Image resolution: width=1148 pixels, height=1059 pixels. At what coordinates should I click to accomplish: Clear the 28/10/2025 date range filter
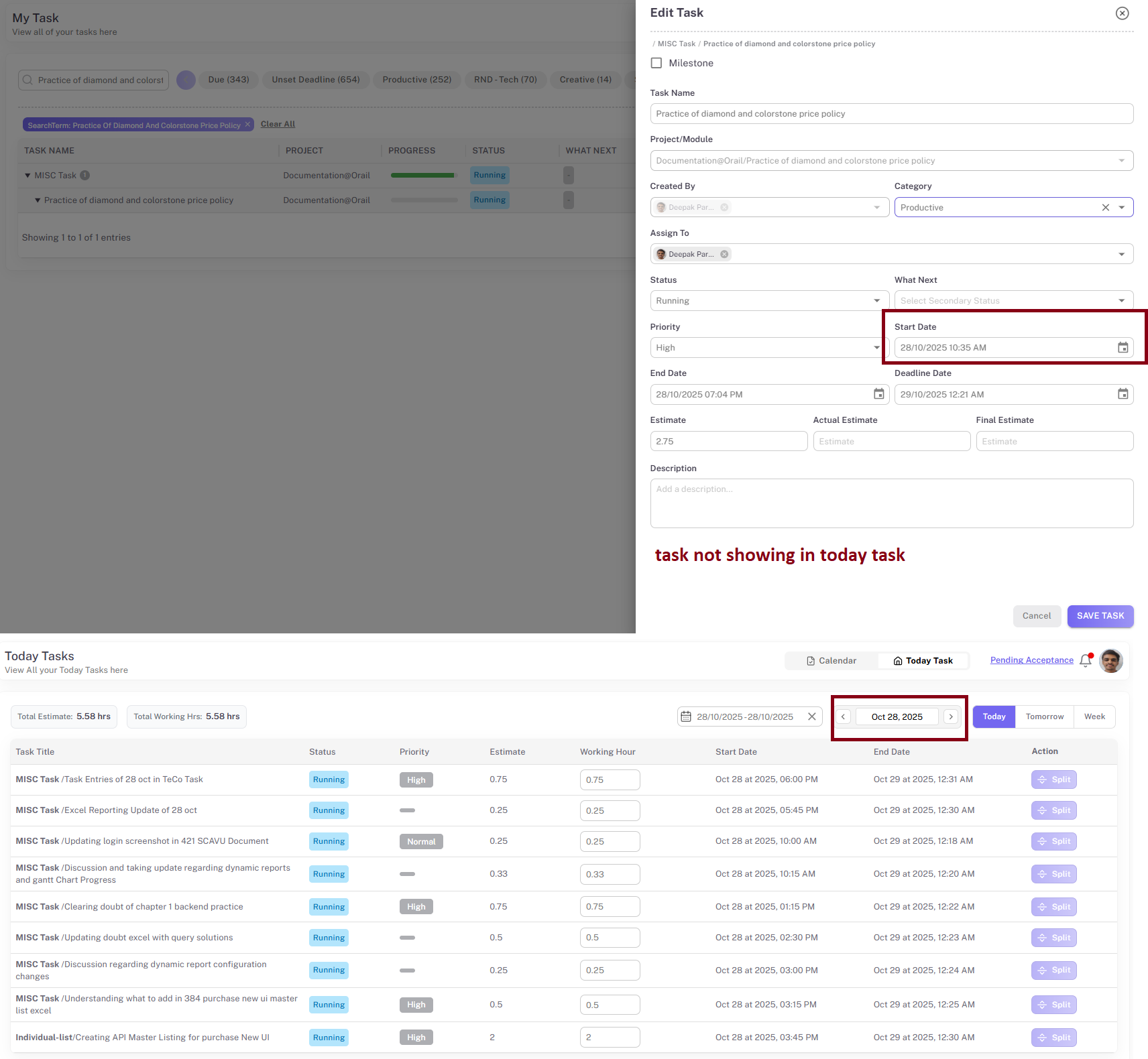coord(811,717)
